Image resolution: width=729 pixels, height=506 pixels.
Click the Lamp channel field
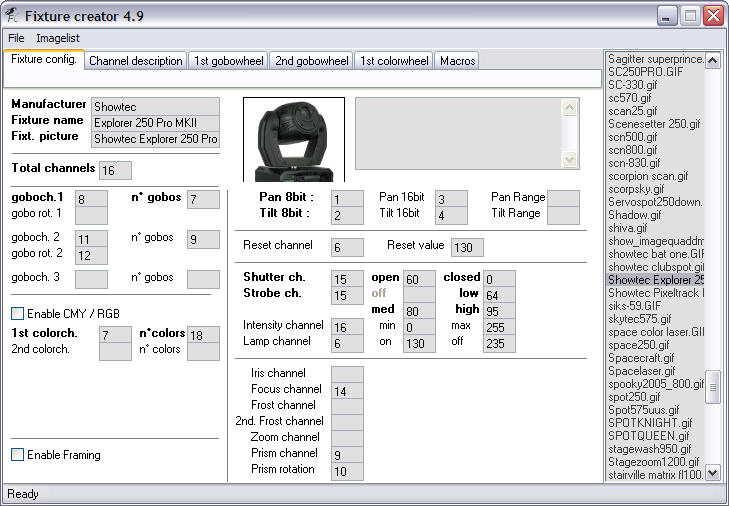pyautogui.click(x=347, y=343)
